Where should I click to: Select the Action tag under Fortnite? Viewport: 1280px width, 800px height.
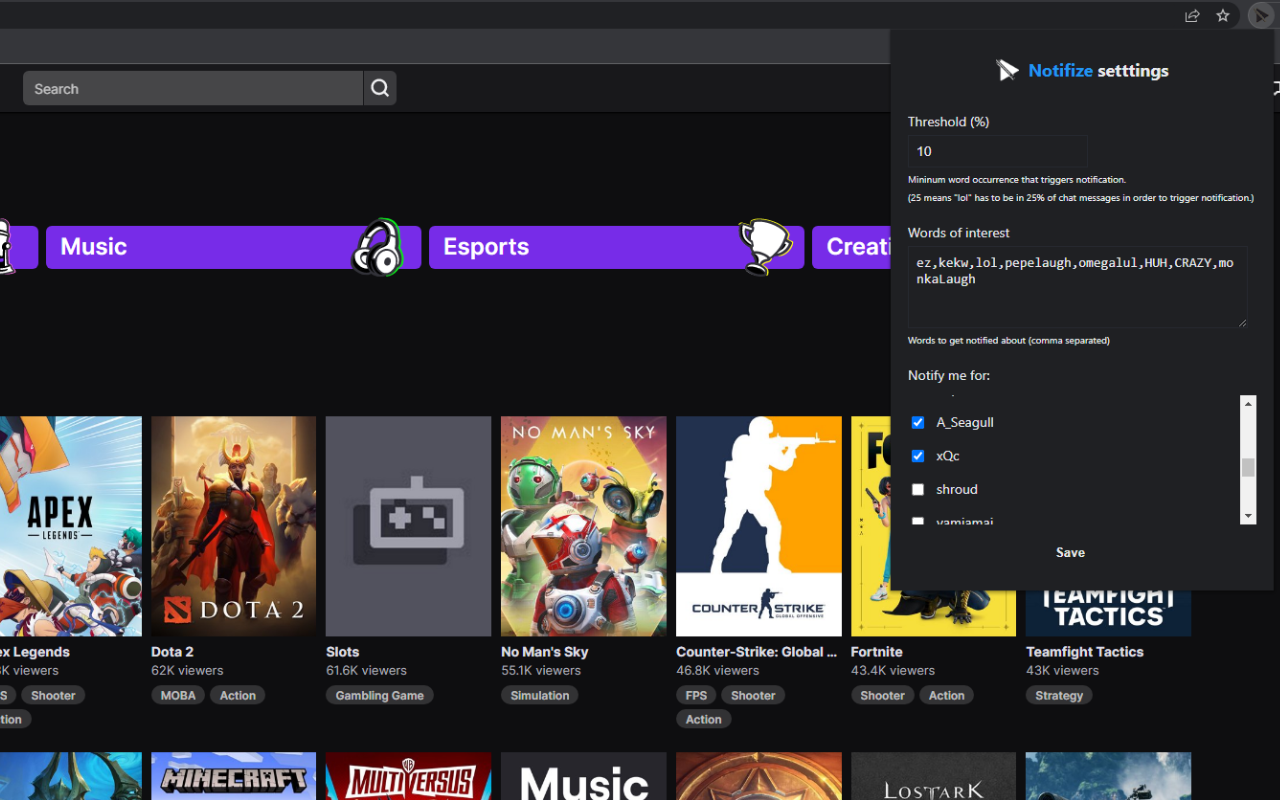point(947,695)
